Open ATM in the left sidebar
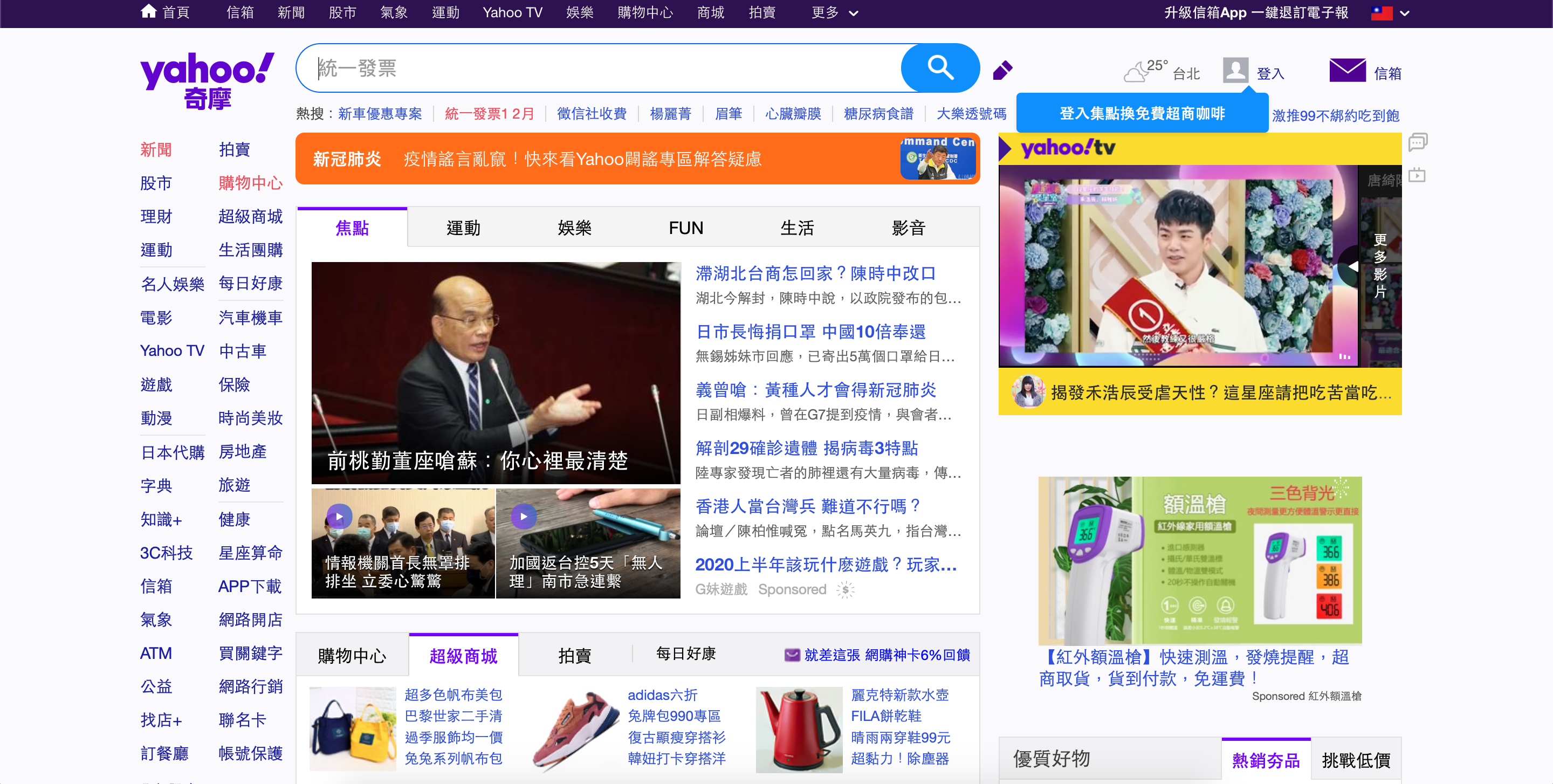The height and width of the screenshot is (784, 1553). pos(155,653)
